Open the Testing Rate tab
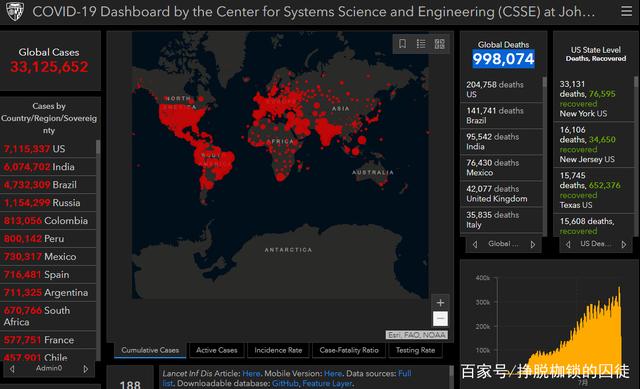Screen dimensions: 640x389 tap(415, 350)
